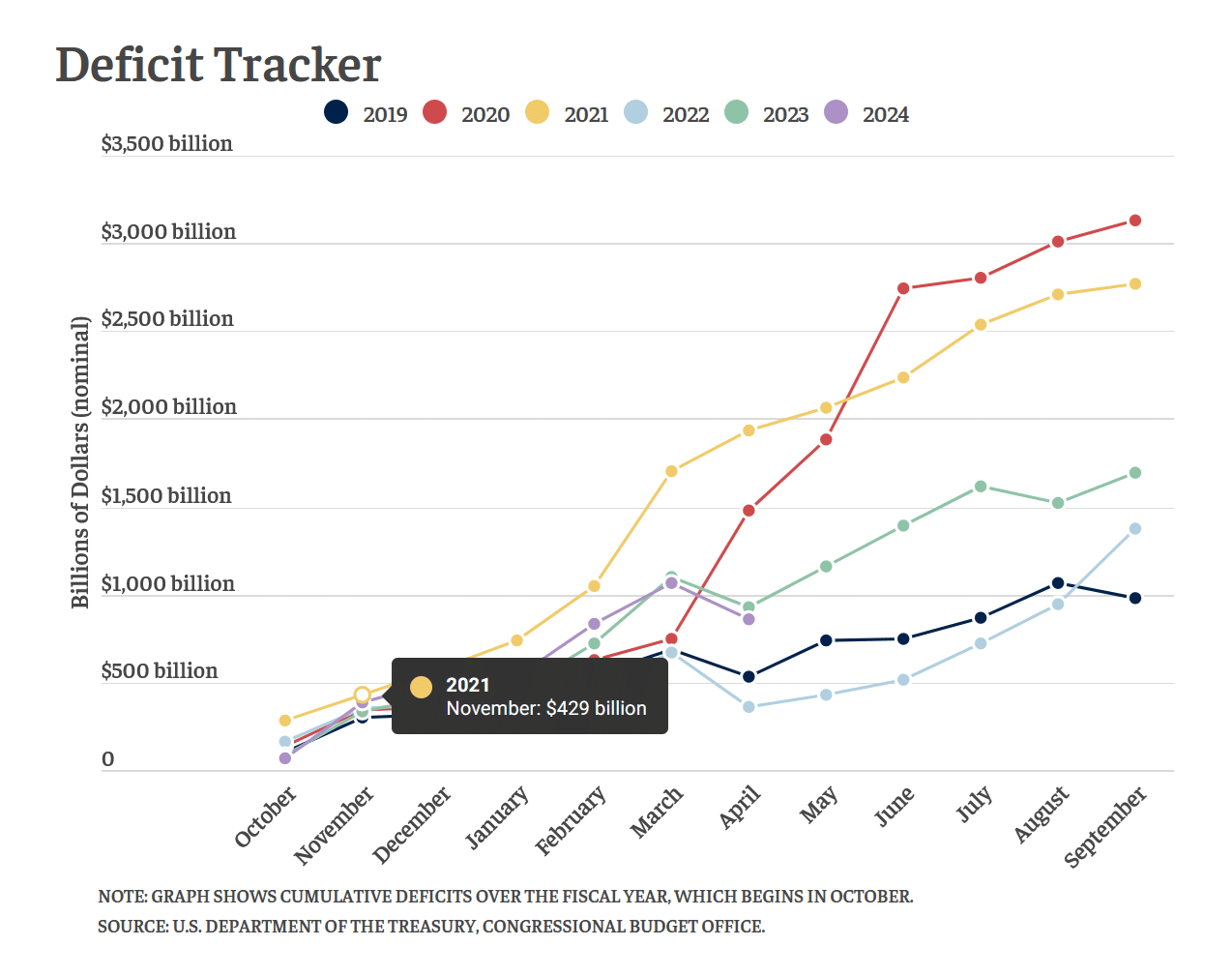Hide the 2024 series via its legend label
The width and height of the screenshot is (1232, 976).
tap(886, 114)
